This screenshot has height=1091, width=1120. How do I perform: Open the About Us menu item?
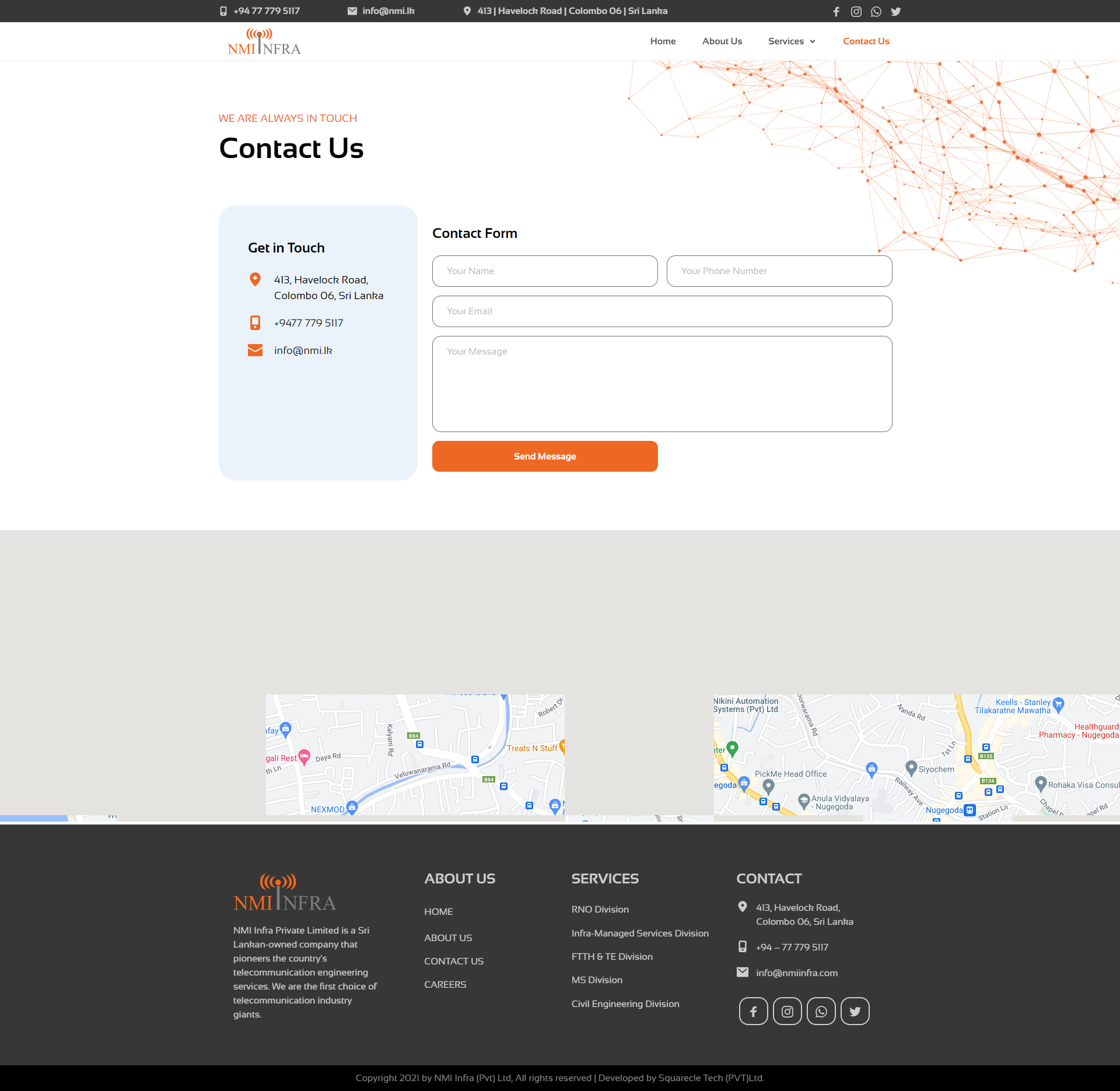point(722,41)
